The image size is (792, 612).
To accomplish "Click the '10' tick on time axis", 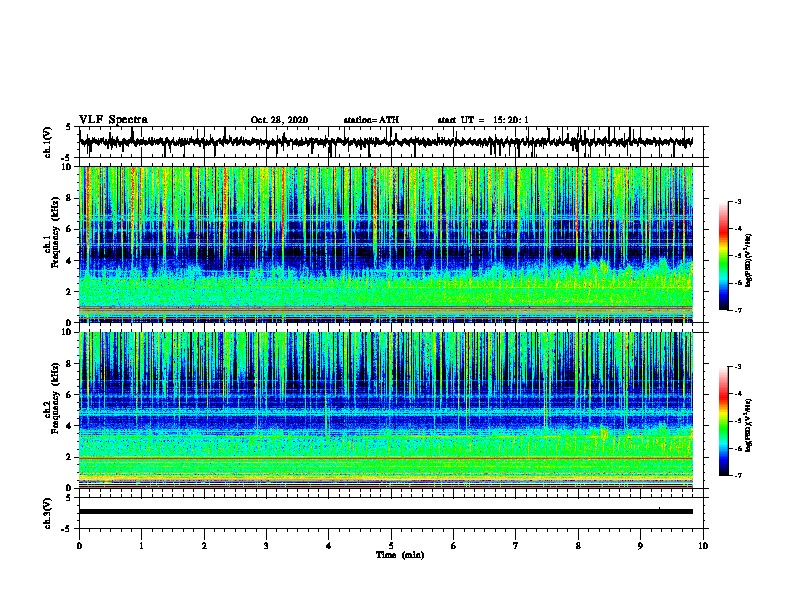I will coord(703,546).
